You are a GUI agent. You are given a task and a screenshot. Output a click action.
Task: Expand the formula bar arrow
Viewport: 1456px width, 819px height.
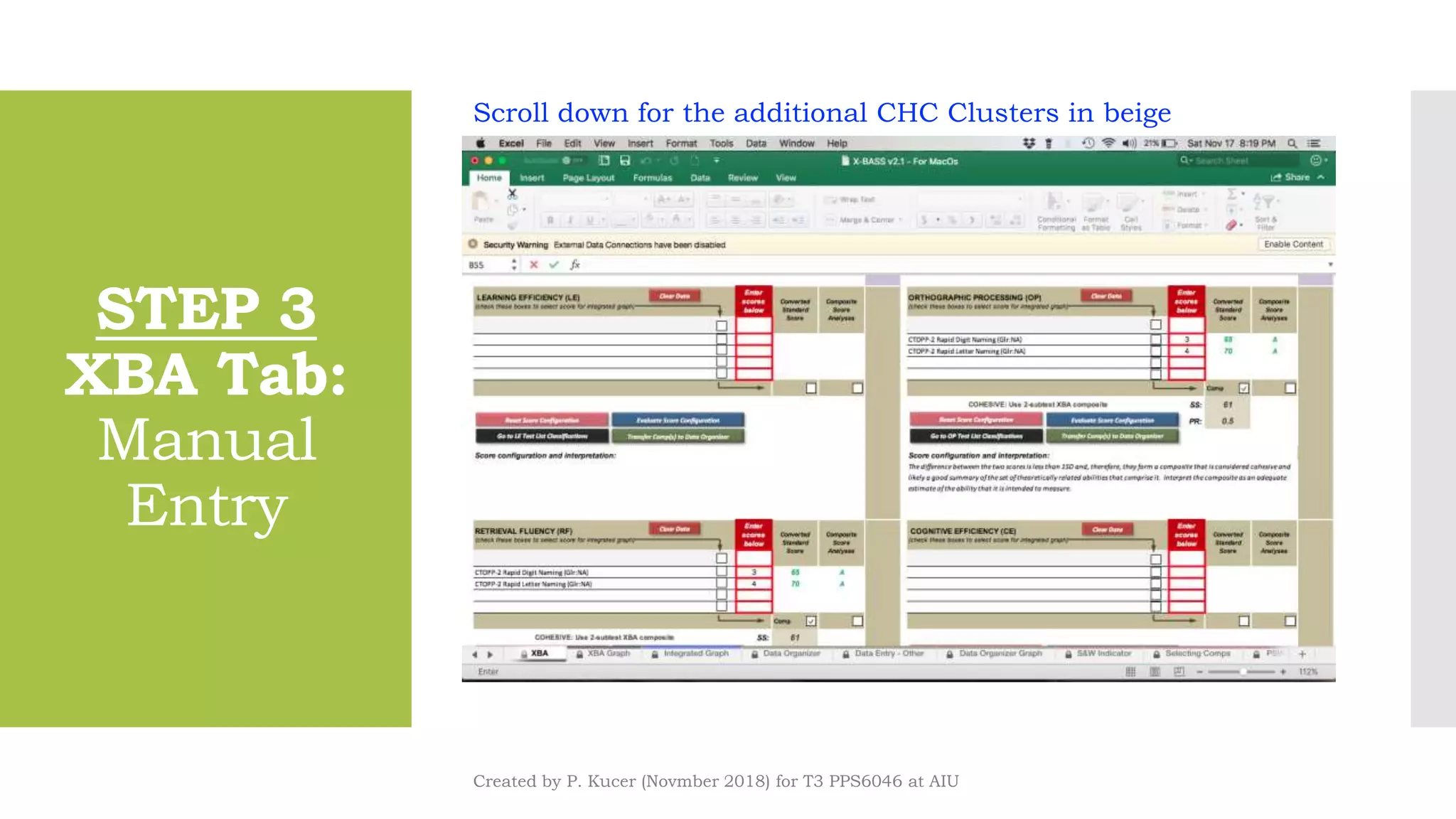(x=1329, y=264)
